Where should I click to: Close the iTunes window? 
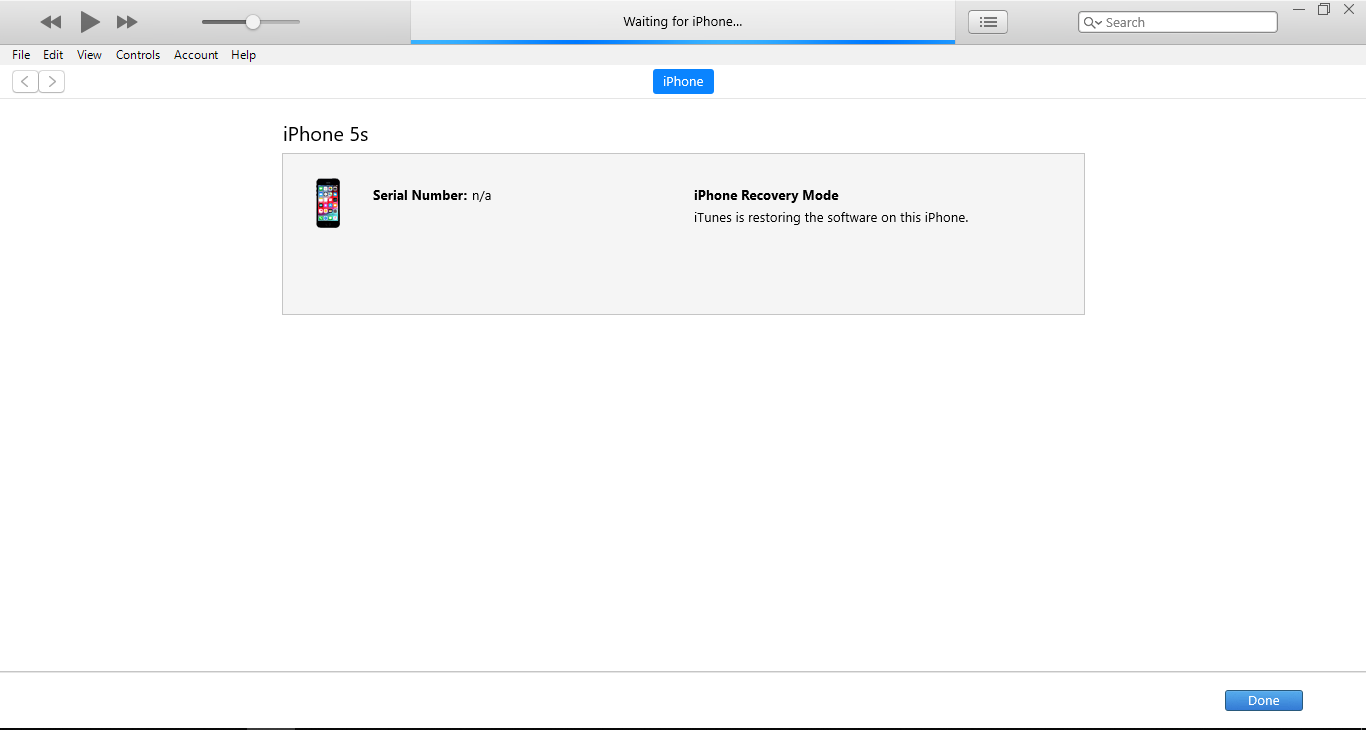coord(1349,9)
